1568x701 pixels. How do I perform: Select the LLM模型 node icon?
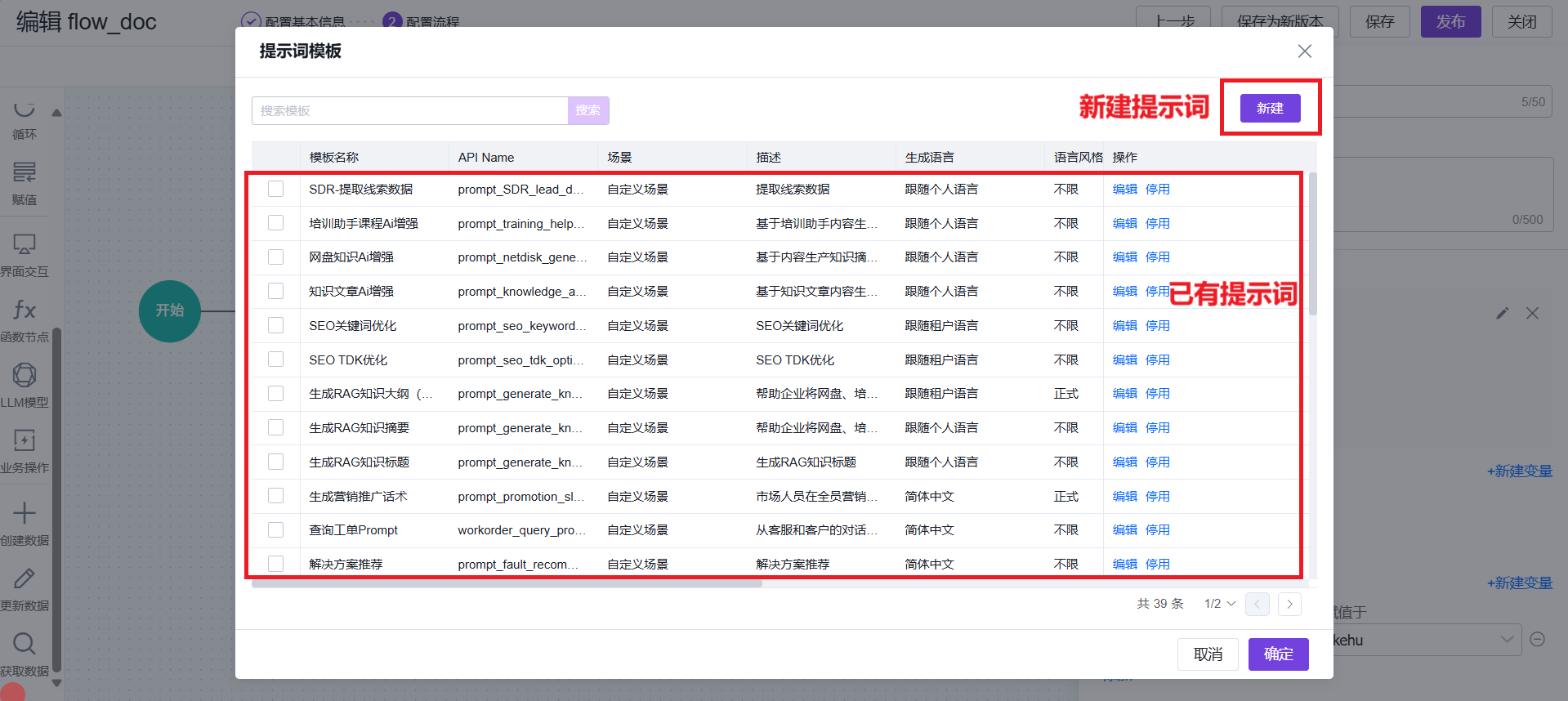25,375
